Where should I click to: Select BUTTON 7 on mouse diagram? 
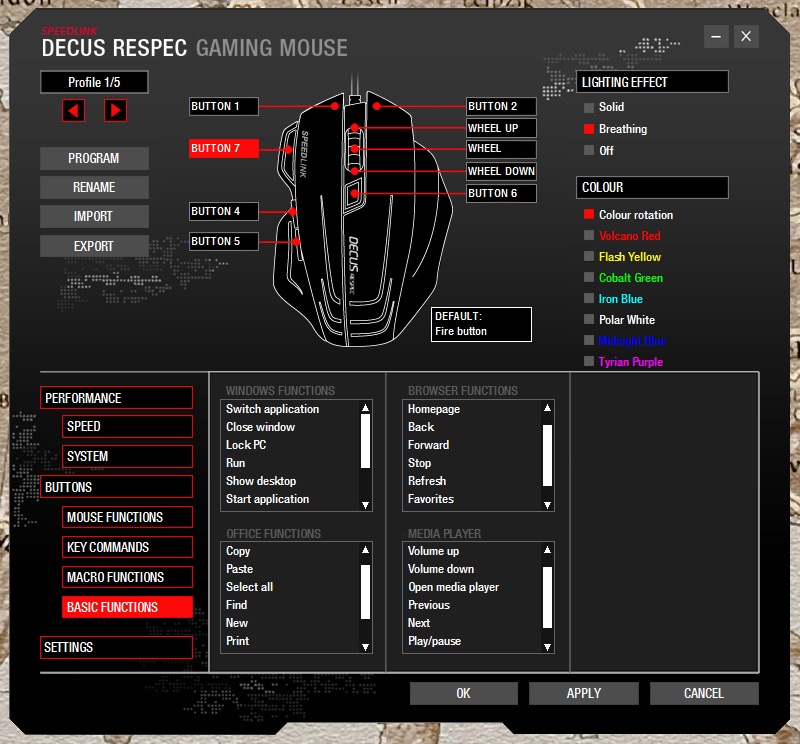click(x=223, y=148)
